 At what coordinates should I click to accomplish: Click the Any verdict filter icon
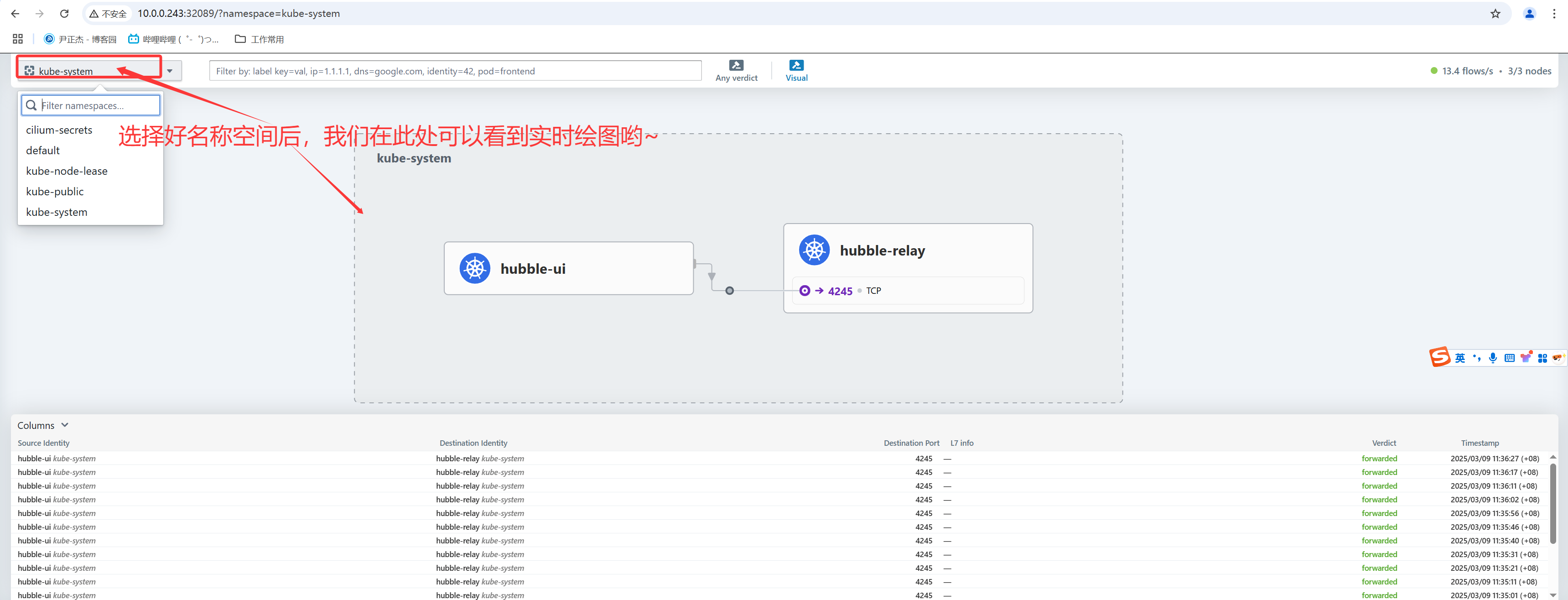(736, 66)
